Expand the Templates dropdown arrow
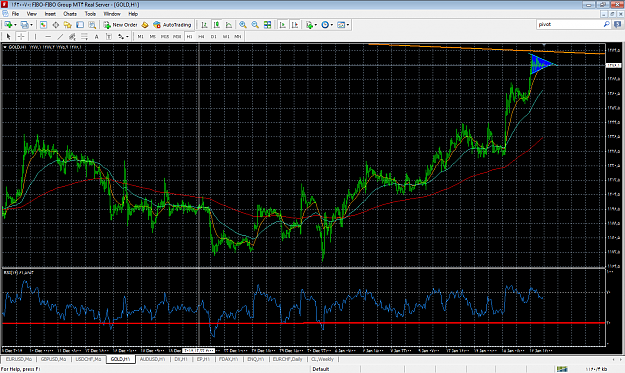Viewport: 625px width, 373px height. pos(348,25)
